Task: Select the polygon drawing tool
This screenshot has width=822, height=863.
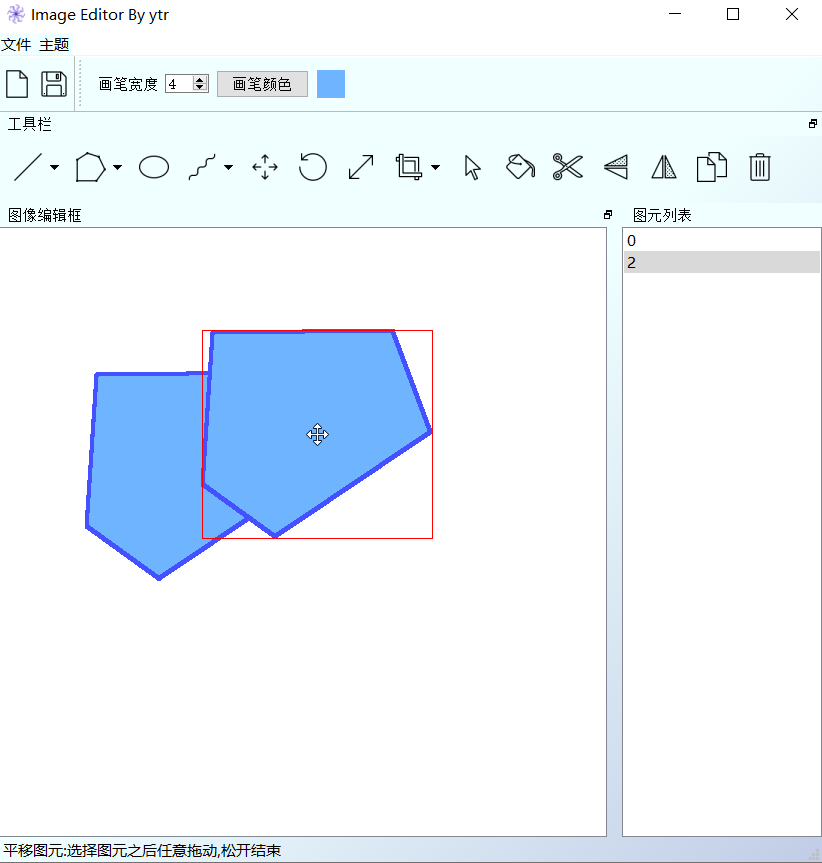Action: (x=90, y=167)
